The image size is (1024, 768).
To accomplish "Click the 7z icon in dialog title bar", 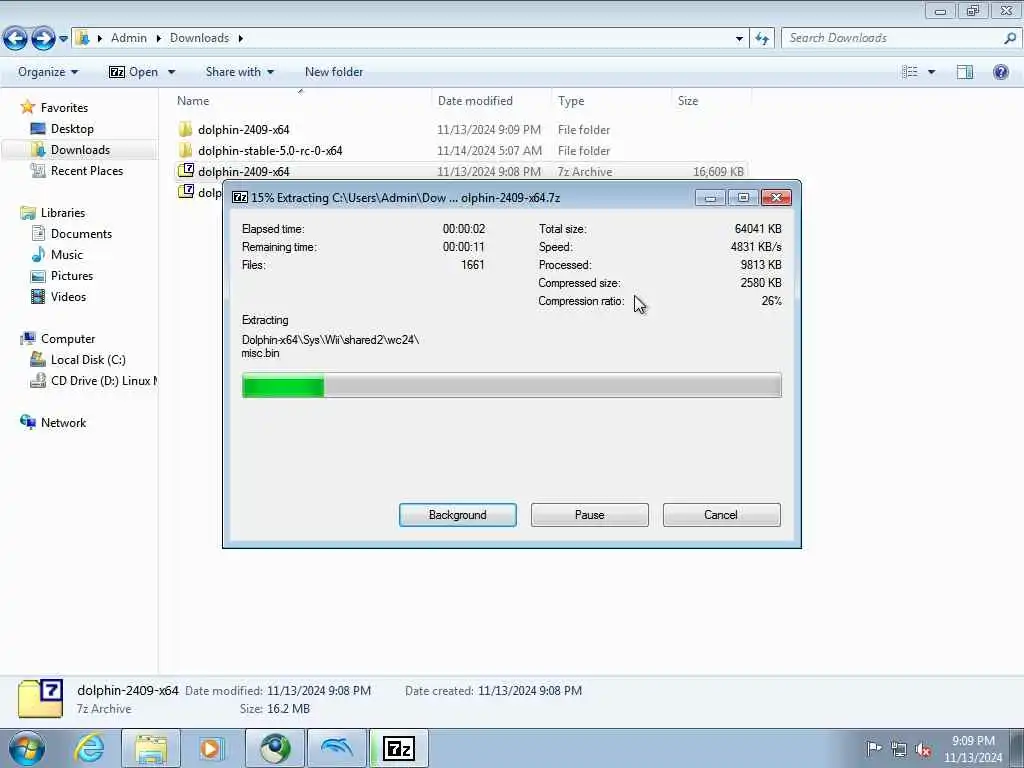I will point(240,197).
